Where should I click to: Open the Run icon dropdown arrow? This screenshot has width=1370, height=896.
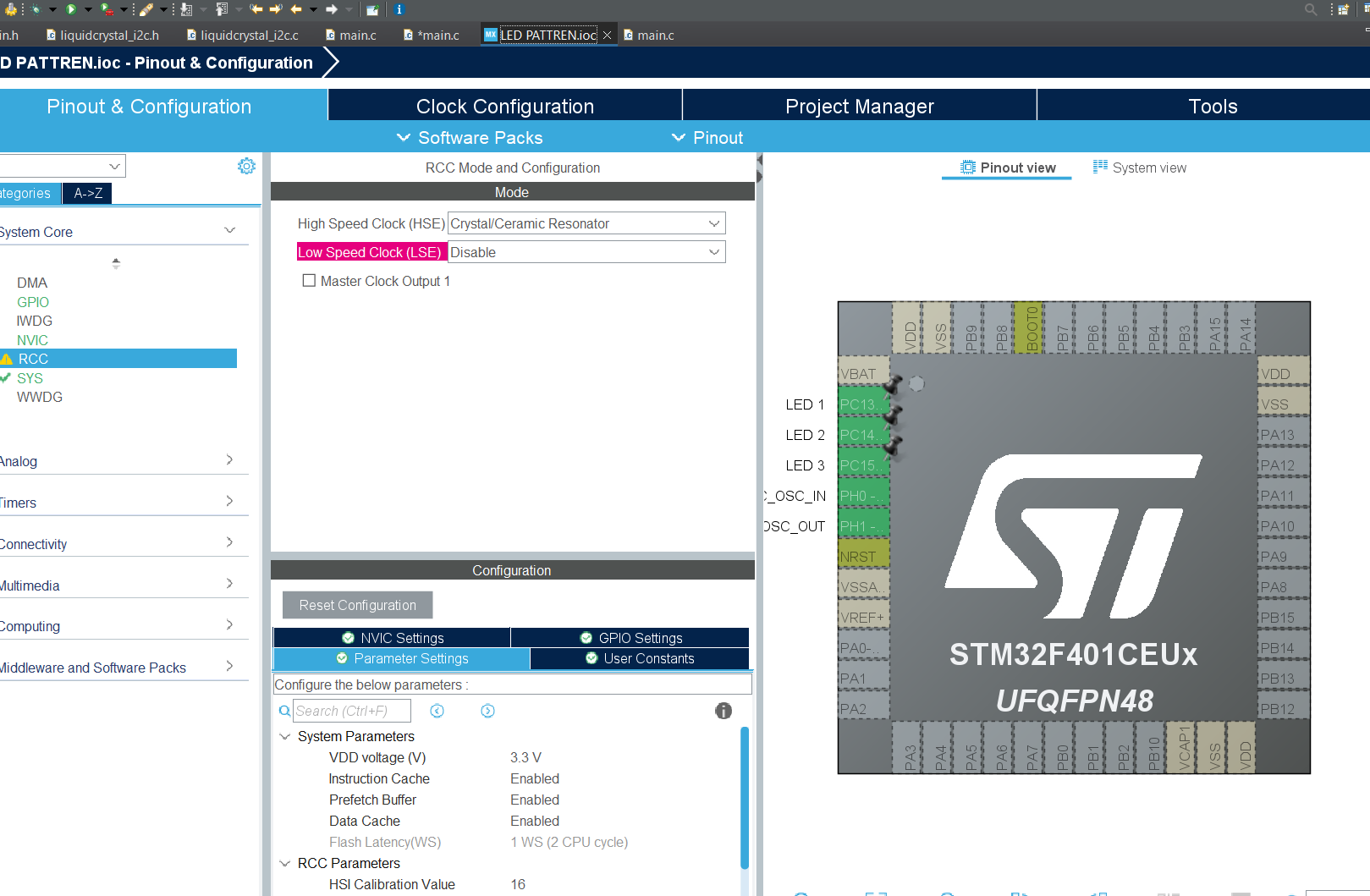[87, 9]
